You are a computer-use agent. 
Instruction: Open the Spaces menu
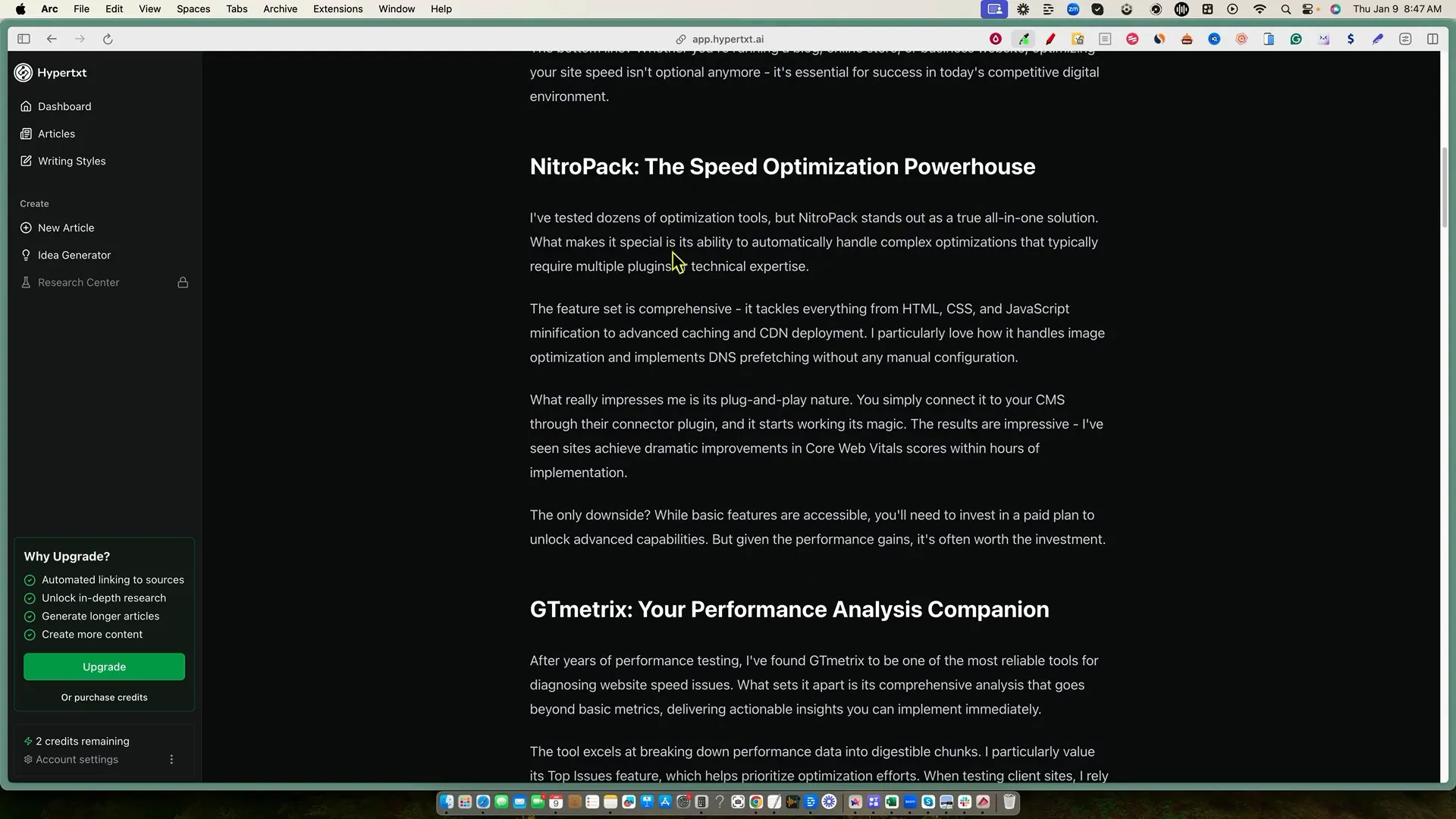tap(193, 9)
